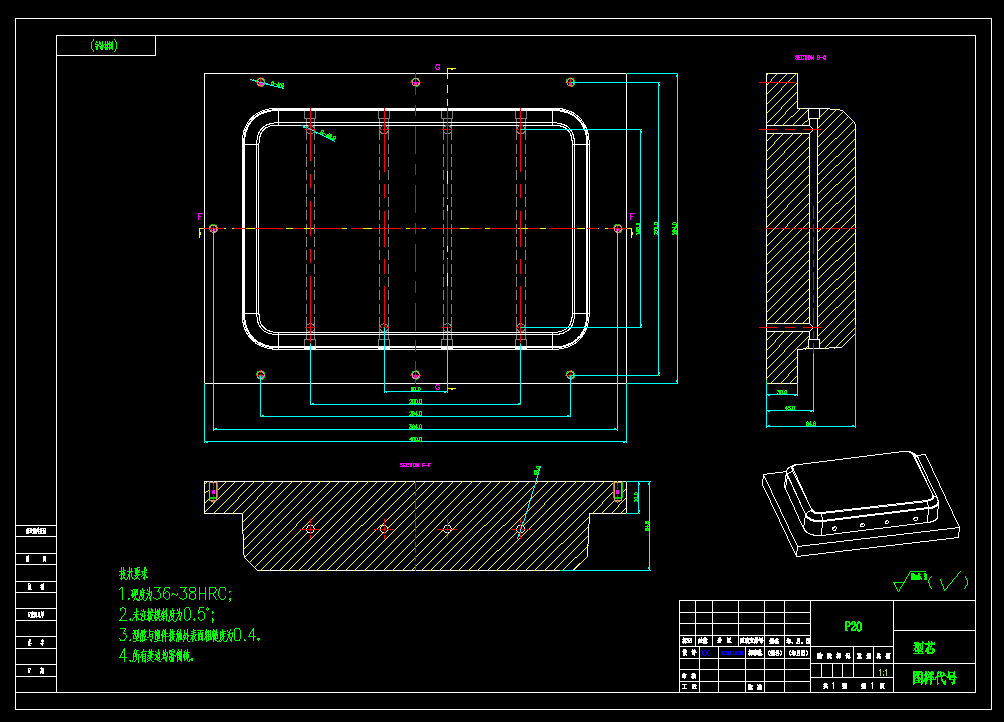This screenshot has height=722, width=1004.
Task: Click the bottom-right screw hole in top view
Action: point(571,375)
